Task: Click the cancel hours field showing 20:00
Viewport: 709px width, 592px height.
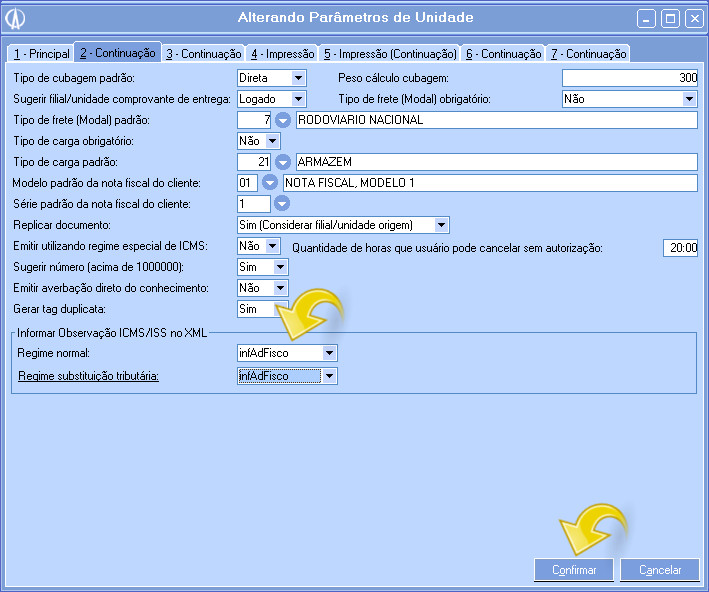Action: (x=681, y=248)
